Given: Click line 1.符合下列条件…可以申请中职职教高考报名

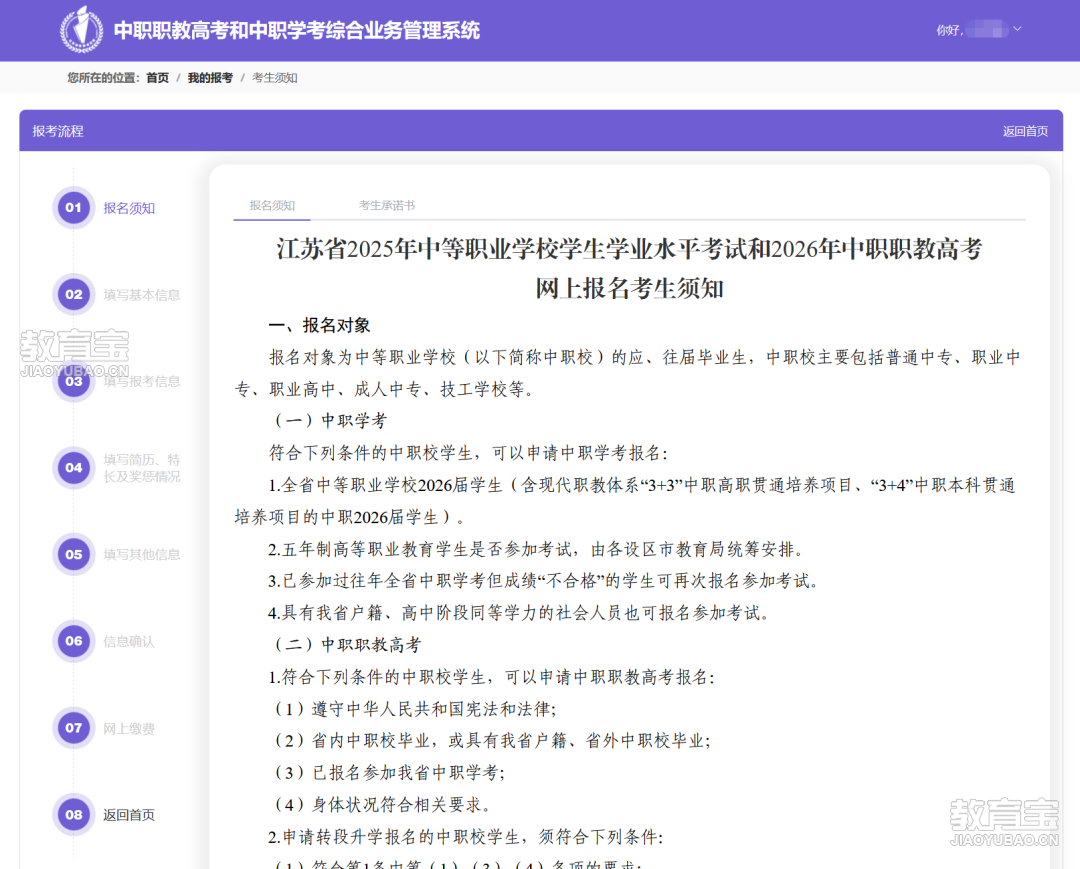Looking at the screenshot, I should [492, 677].
